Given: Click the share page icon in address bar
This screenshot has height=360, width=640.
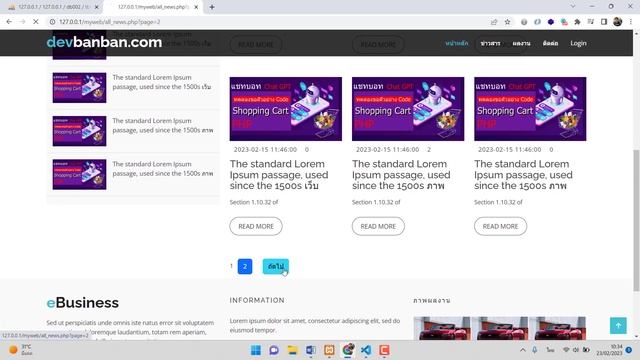Looking at the screenshot, I should point(494,22).
